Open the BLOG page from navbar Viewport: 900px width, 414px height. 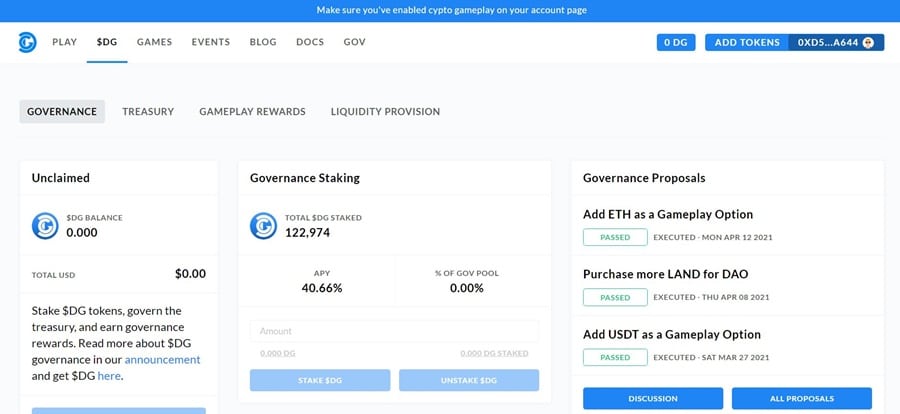point(263,42)
